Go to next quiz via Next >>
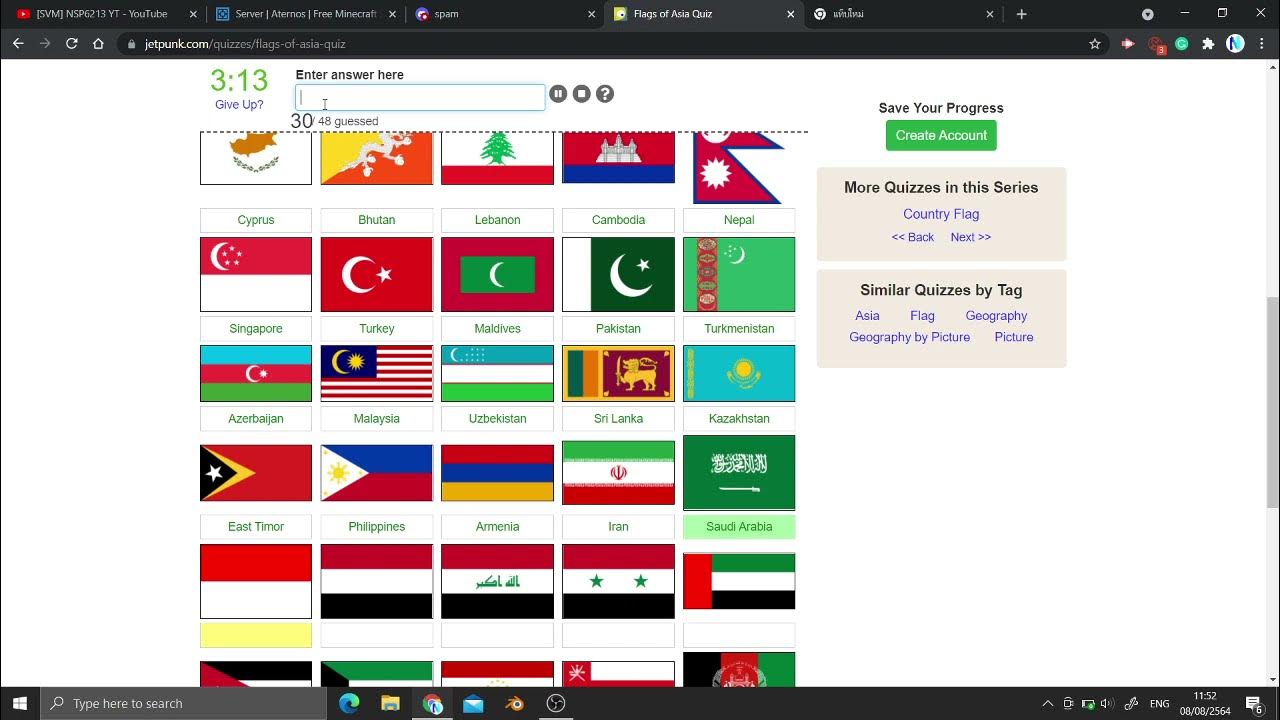Image resolution: width=1280 pixels, height=720 pixels. pyautogui.click(x=971, y=237)
